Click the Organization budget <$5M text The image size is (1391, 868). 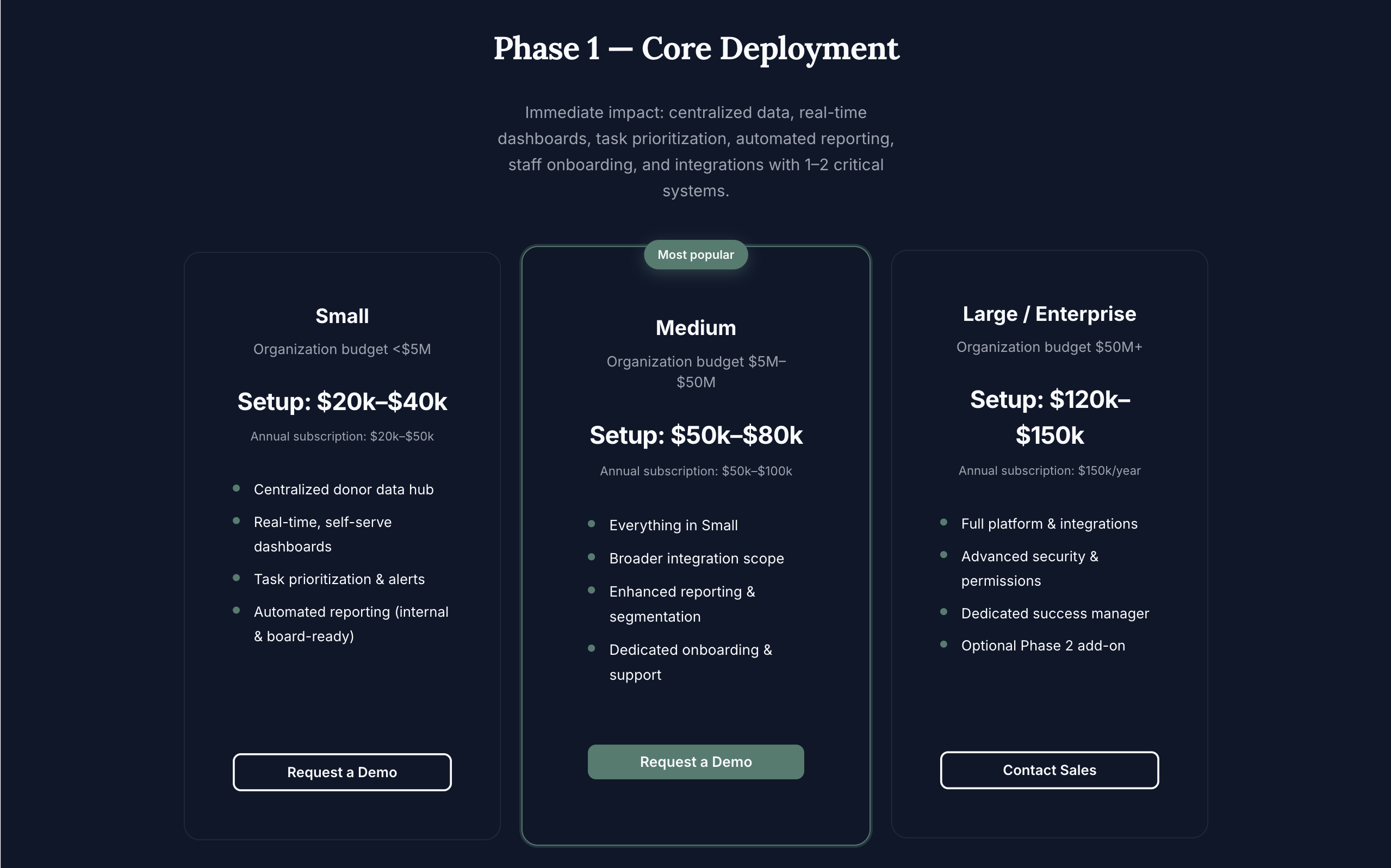pos(342,349)
